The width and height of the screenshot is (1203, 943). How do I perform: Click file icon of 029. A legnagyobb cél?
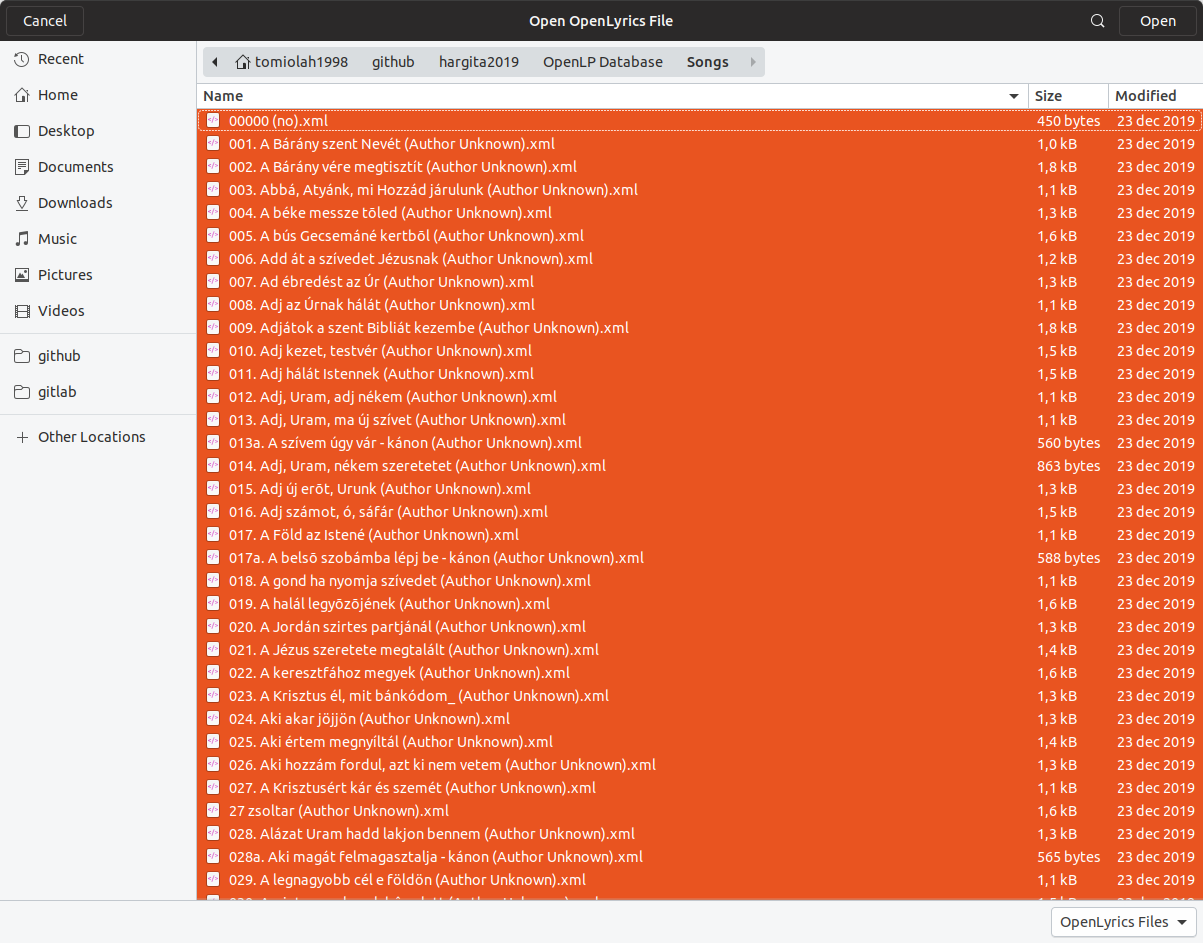[213, 879]
